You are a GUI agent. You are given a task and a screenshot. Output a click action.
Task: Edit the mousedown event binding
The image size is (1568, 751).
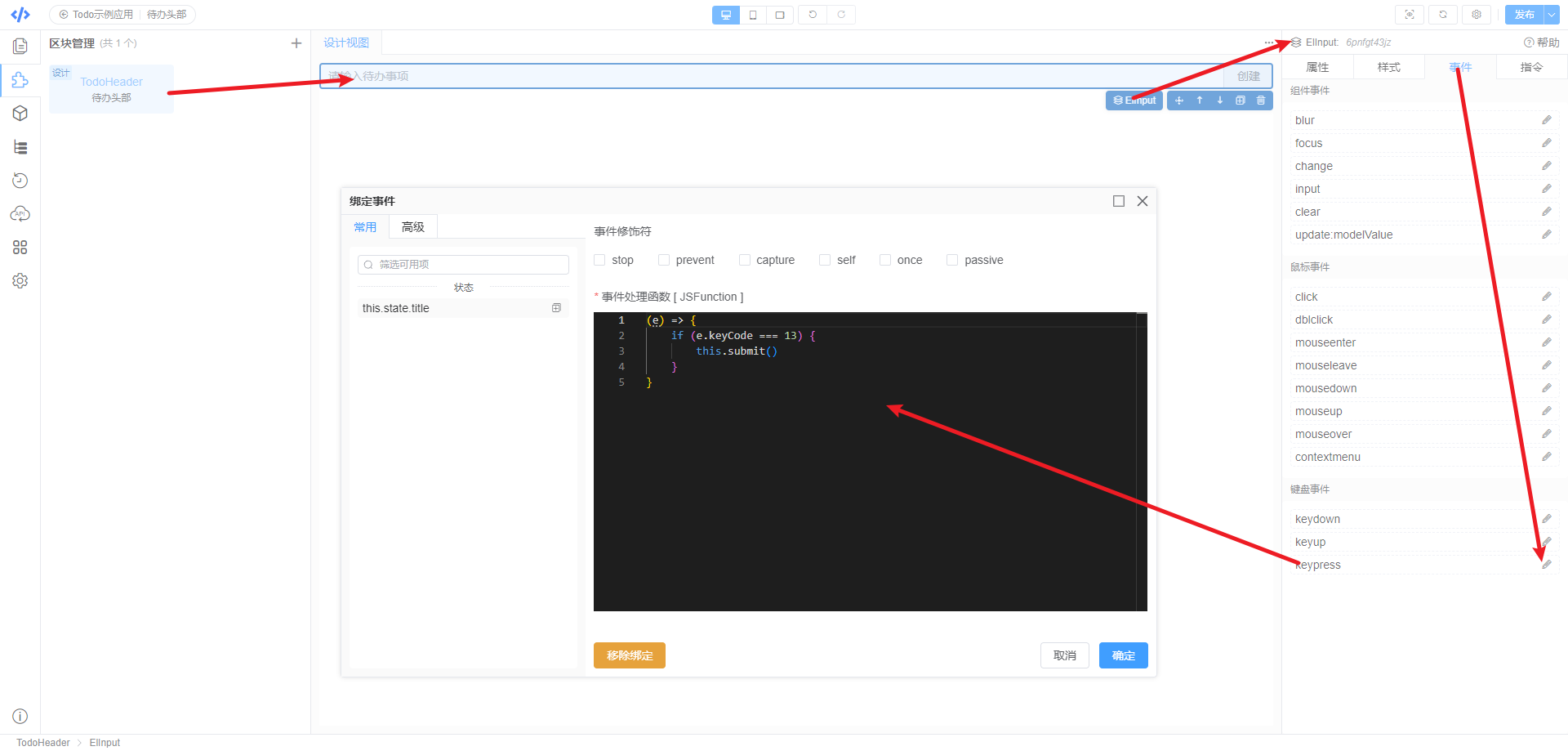pos(1547,388)
